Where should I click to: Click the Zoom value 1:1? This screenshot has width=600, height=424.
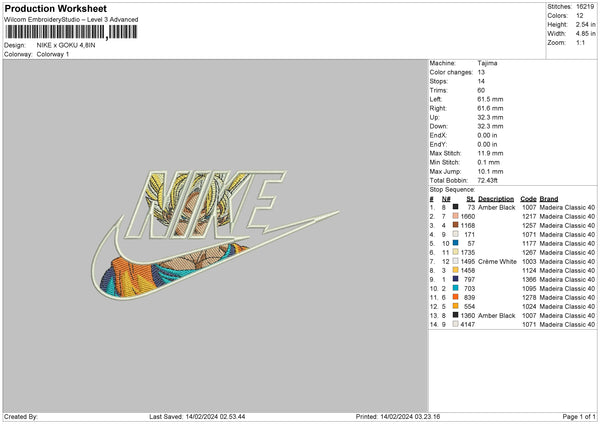click(580, 42)
